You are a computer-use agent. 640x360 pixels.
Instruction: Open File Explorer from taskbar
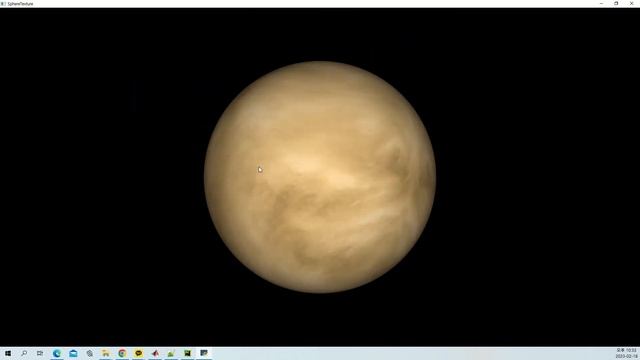click(x=106, y=353)
